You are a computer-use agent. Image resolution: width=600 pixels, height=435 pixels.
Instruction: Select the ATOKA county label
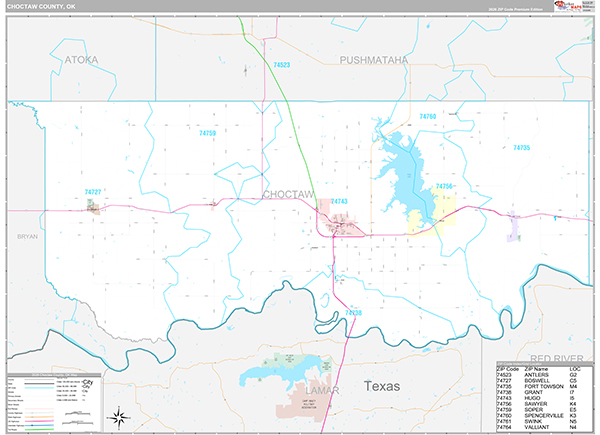81,60
